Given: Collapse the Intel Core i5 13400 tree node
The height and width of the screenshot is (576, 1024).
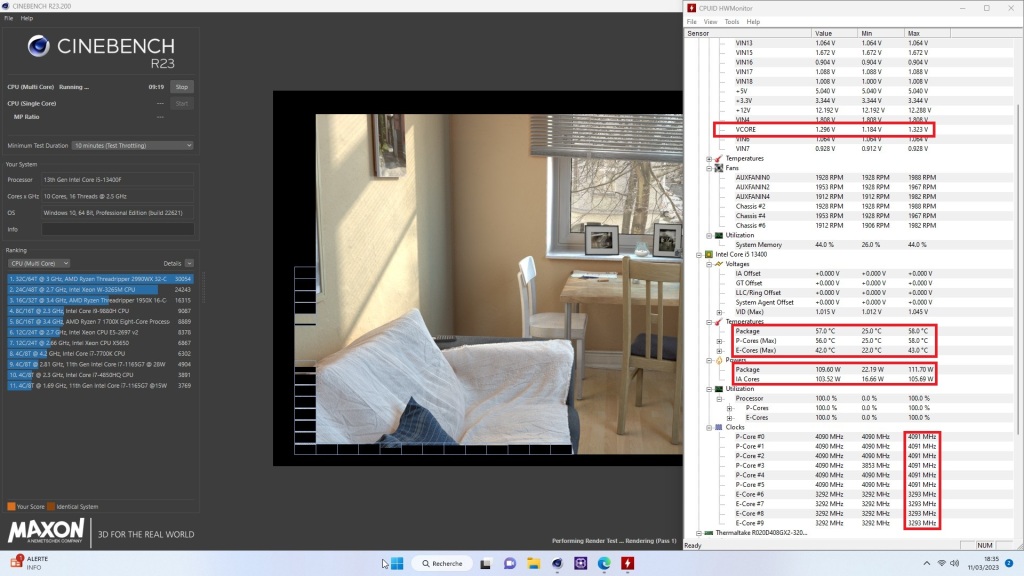Looking at the screenshot, I should 699,254.
